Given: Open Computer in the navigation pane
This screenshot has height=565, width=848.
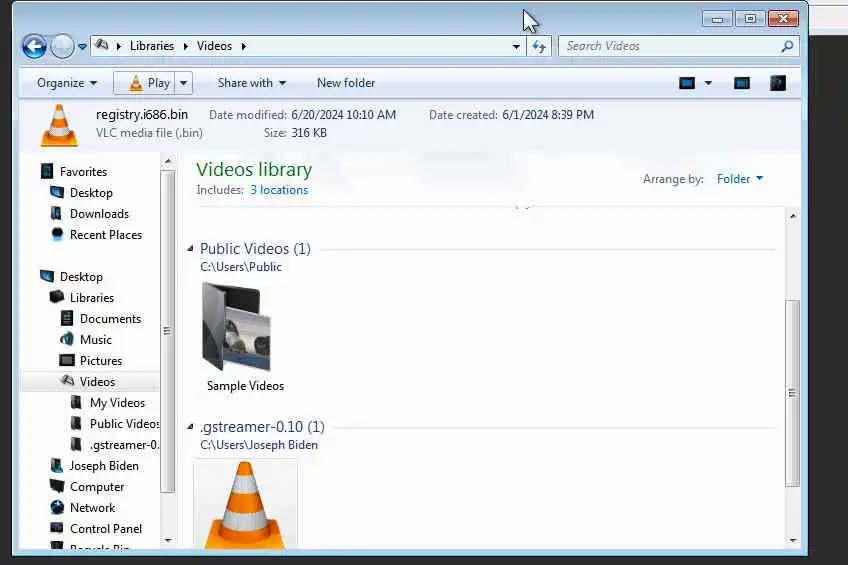Looking at the screenshot, I should pos(97,487).
